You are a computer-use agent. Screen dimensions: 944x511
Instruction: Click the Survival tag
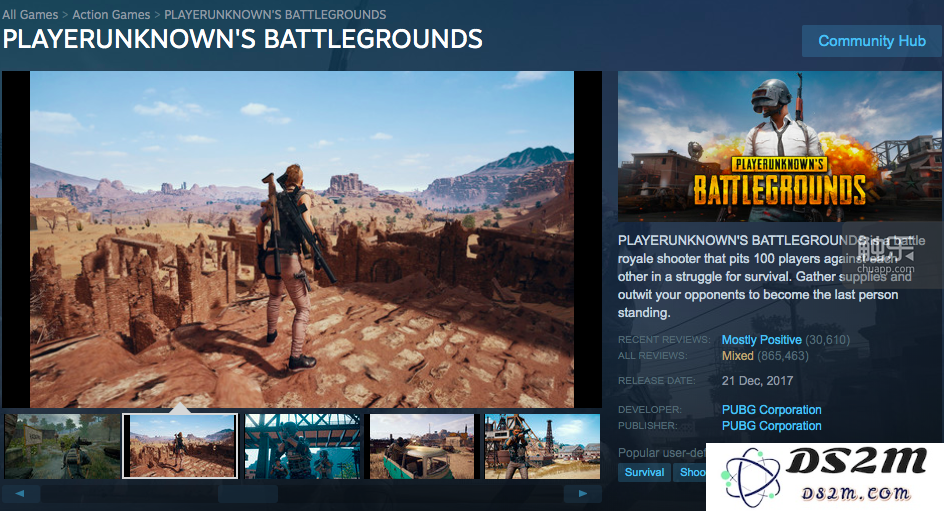(644, 472)
